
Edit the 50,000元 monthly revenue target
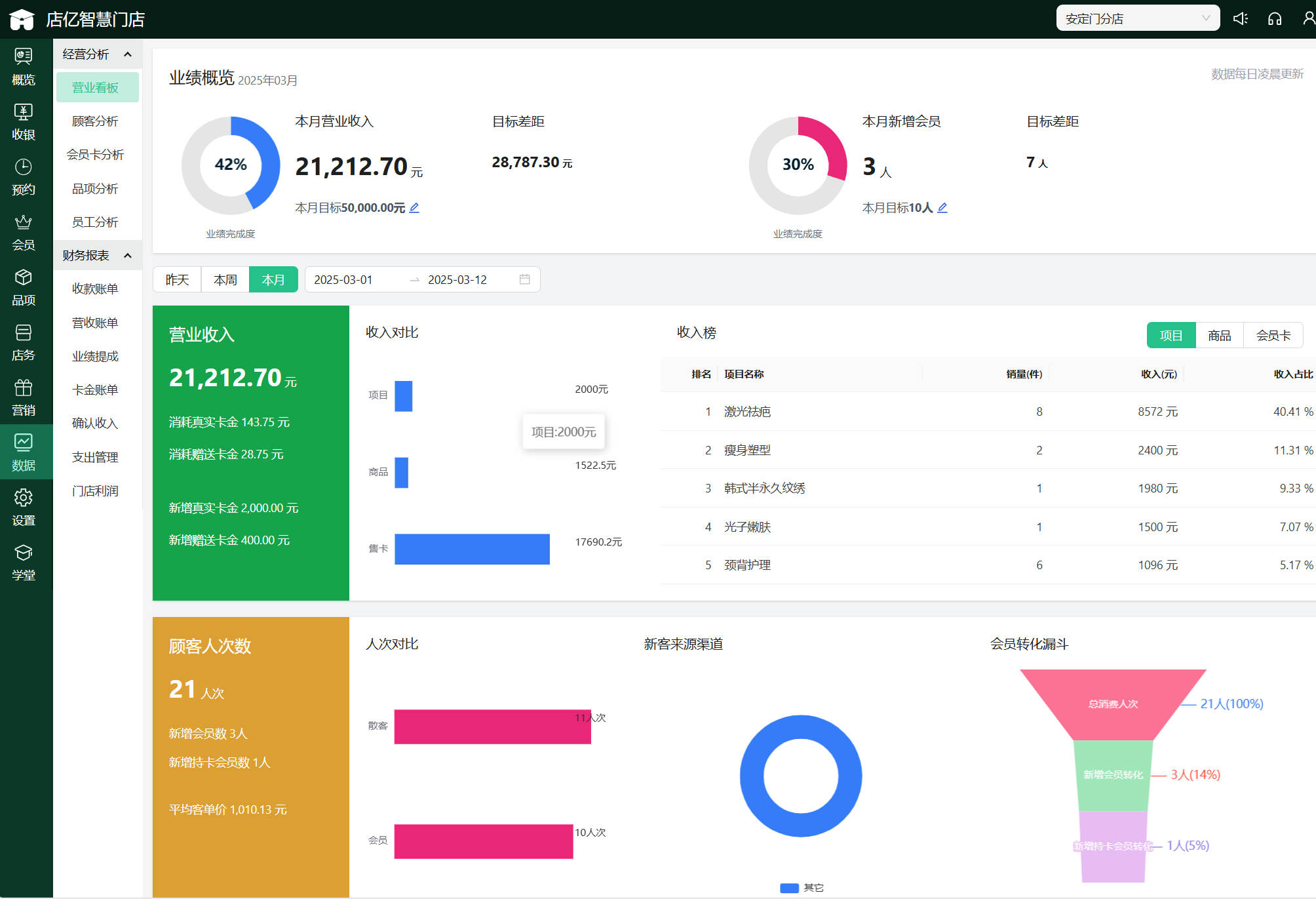(414, 208)
